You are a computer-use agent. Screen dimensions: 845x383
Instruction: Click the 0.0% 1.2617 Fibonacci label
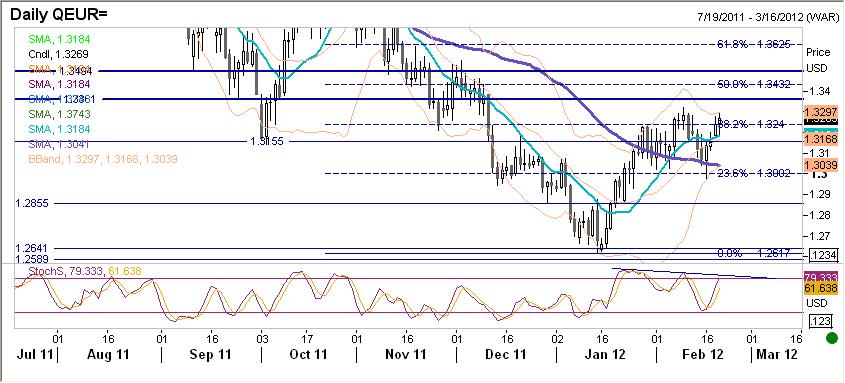[753, 253]
